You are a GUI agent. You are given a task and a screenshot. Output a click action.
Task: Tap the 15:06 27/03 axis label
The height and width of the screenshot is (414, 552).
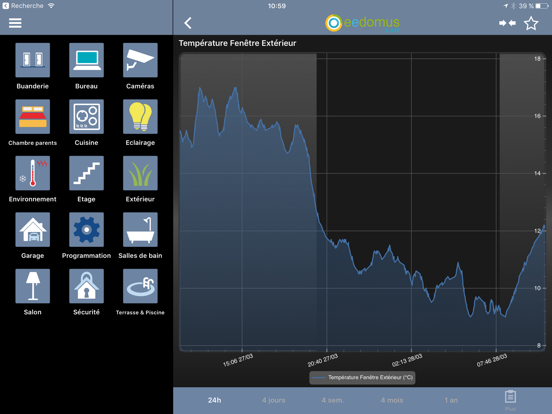238,360
